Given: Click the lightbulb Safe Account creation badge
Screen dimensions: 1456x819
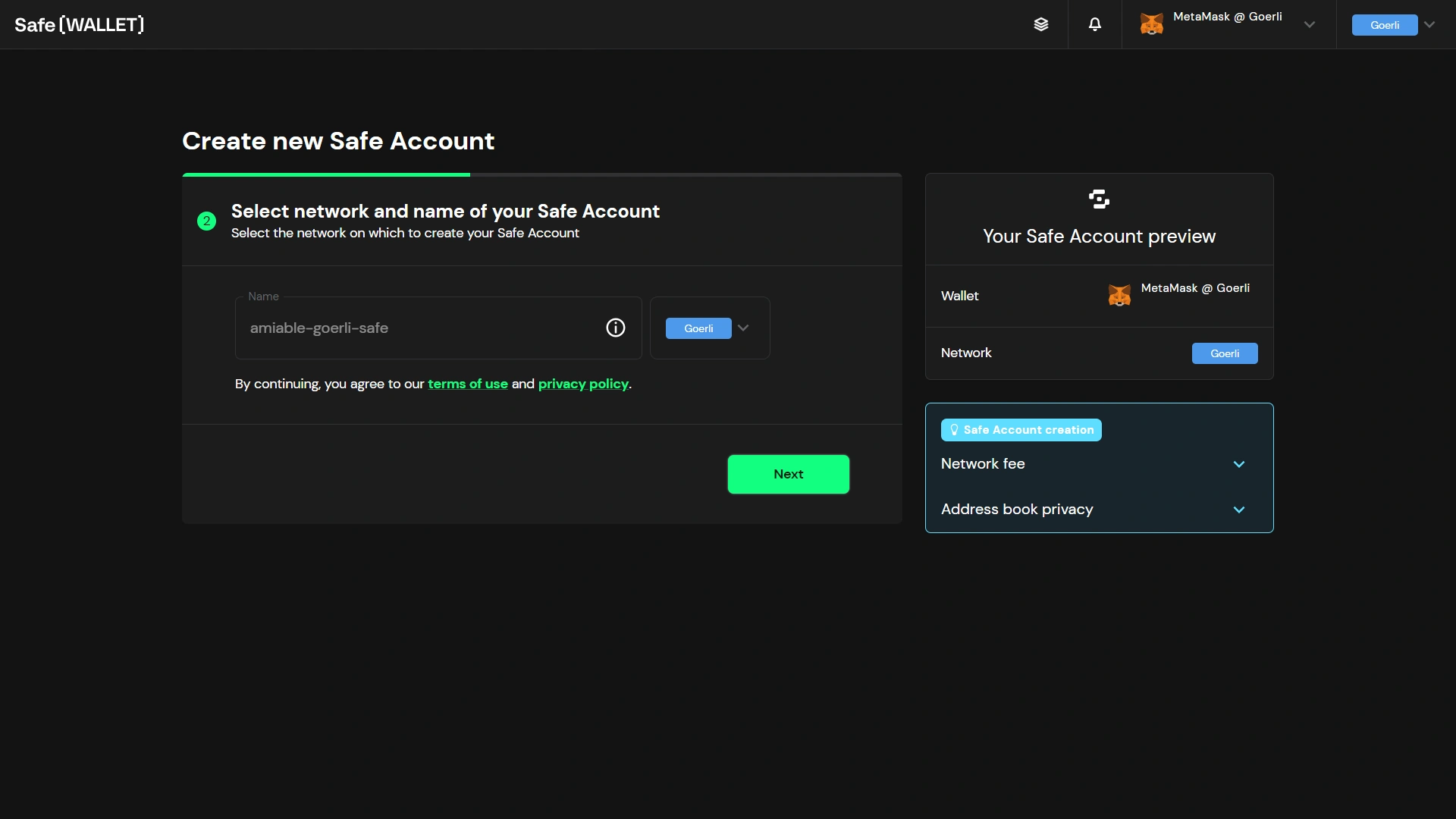Looking at the screenshot, I should point(1021,430).
